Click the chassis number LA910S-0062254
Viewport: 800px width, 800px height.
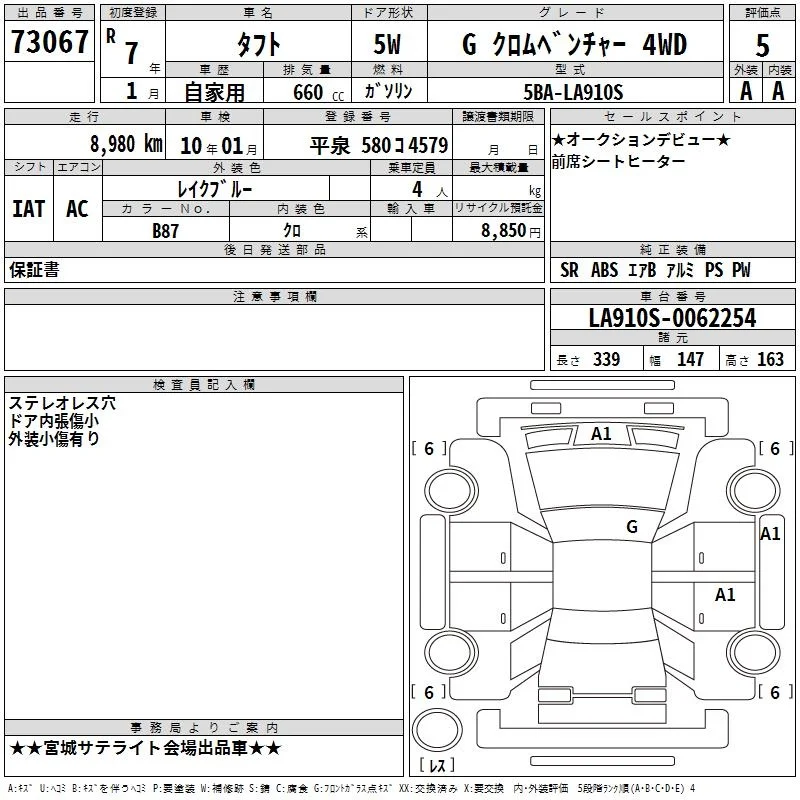click(672, 318)
